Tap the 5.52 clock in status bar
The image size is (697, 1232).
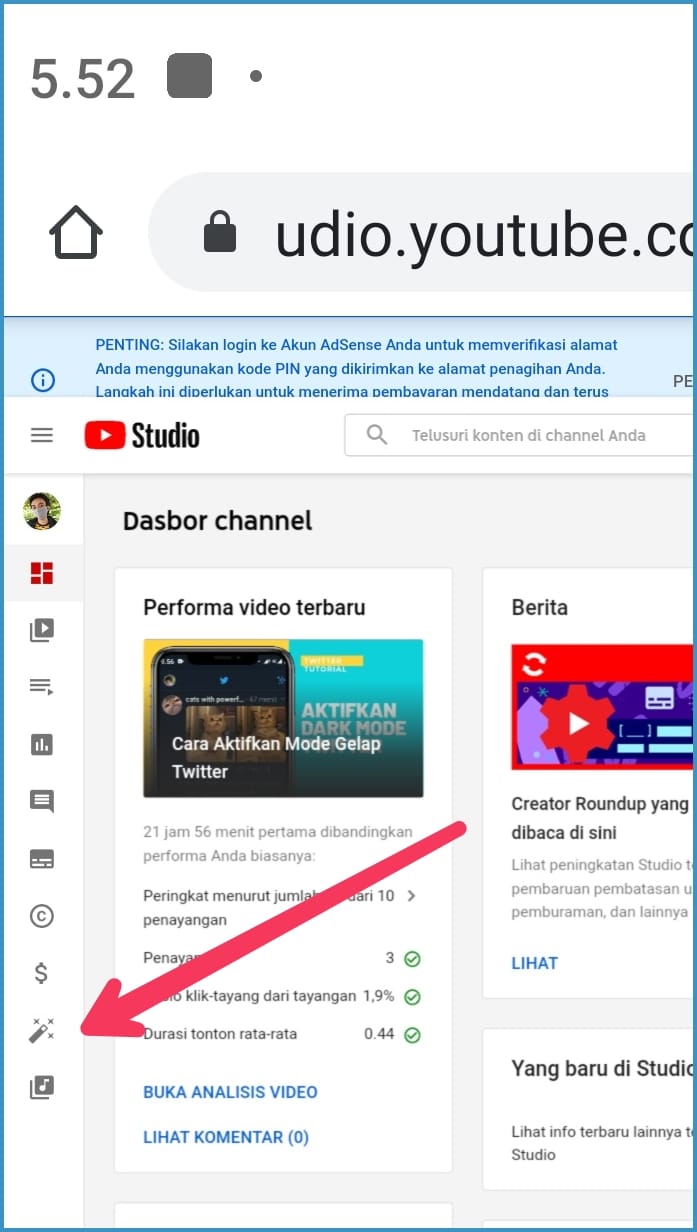coord(83,78)
